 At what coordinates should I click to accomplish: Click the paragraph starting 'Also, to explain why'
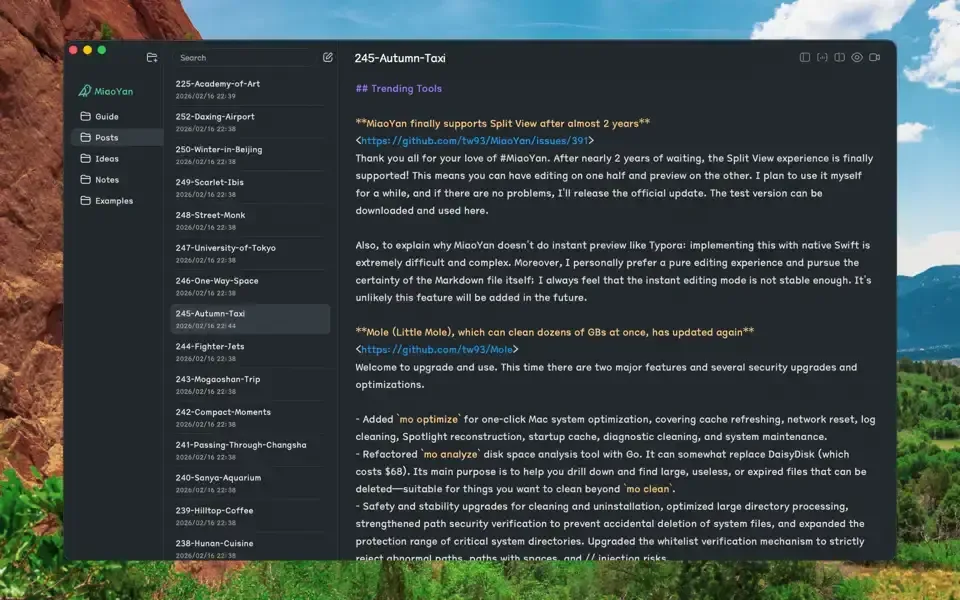(x=613, y=271)
